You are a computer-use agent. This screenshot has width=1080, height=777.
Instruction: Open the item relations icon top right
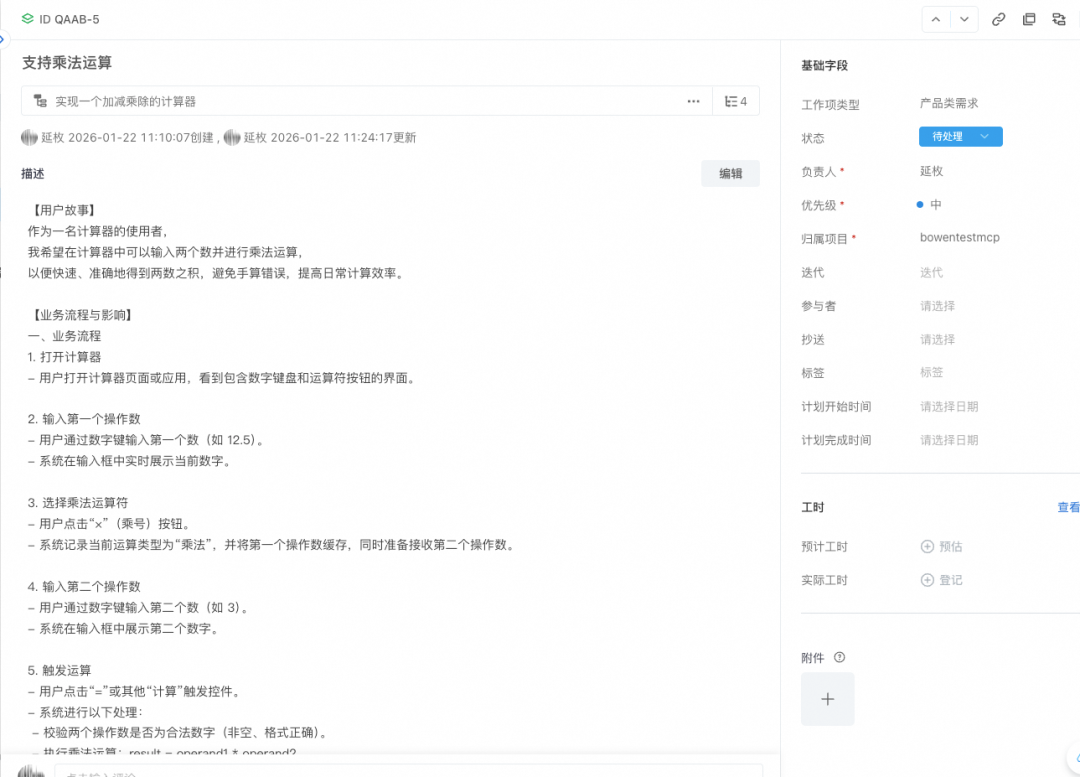coord(1059,19)
